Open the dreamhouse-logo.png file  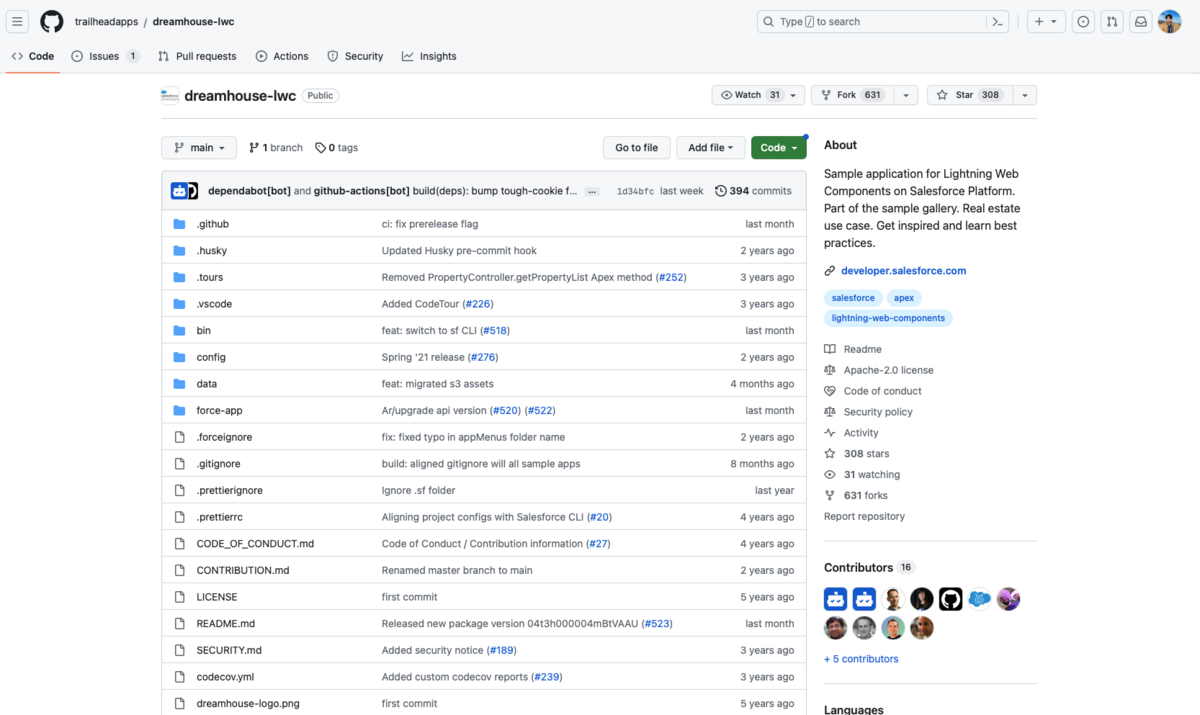pos(248,703)
